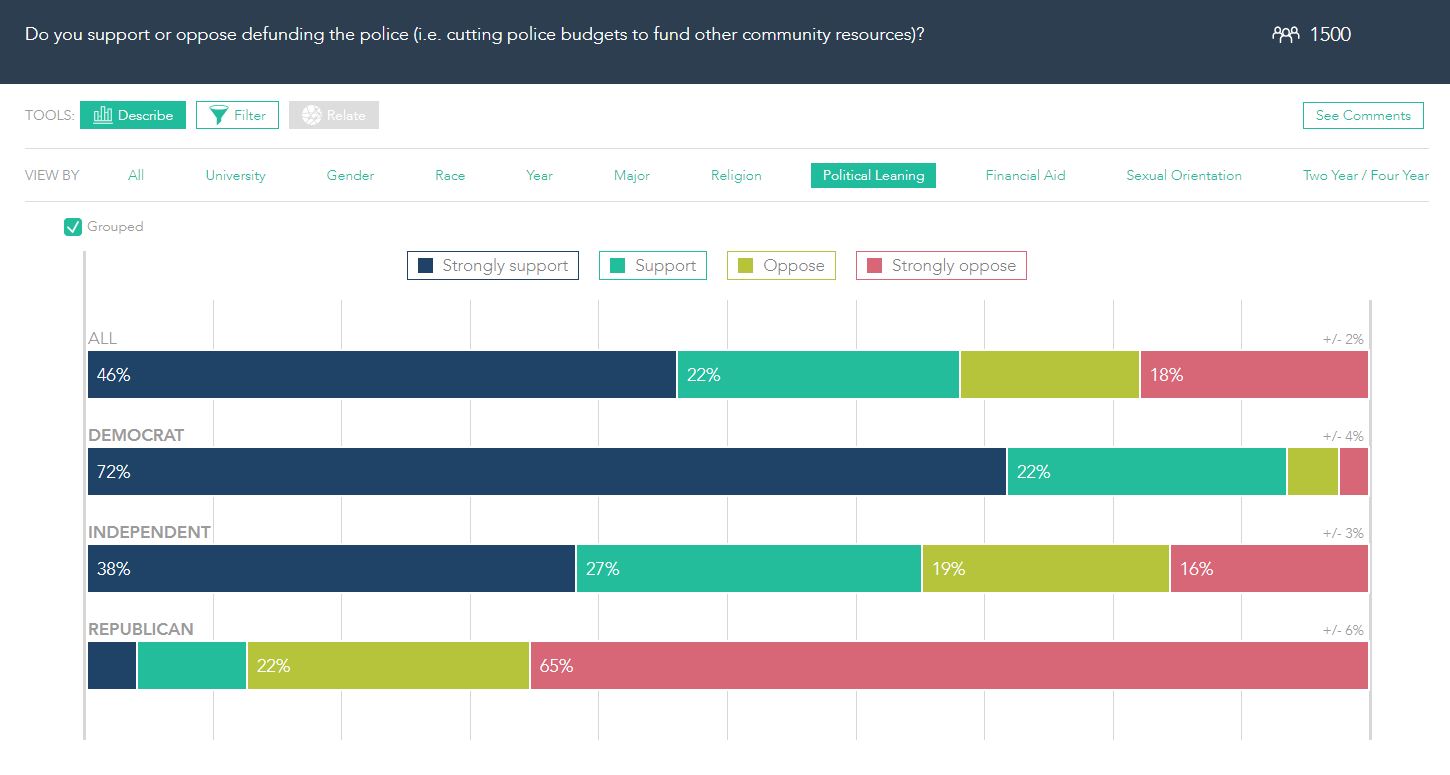Click the Democrat 72% strongly support bar
This screenshot has height=775, width=1450.
547,471
